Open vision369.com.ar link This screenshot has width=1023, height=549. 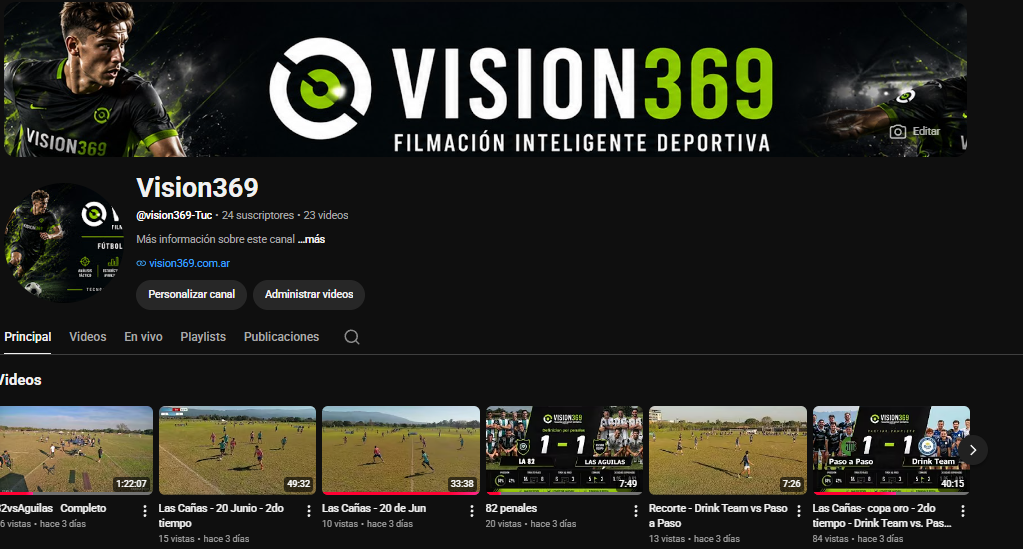(189, 264)
